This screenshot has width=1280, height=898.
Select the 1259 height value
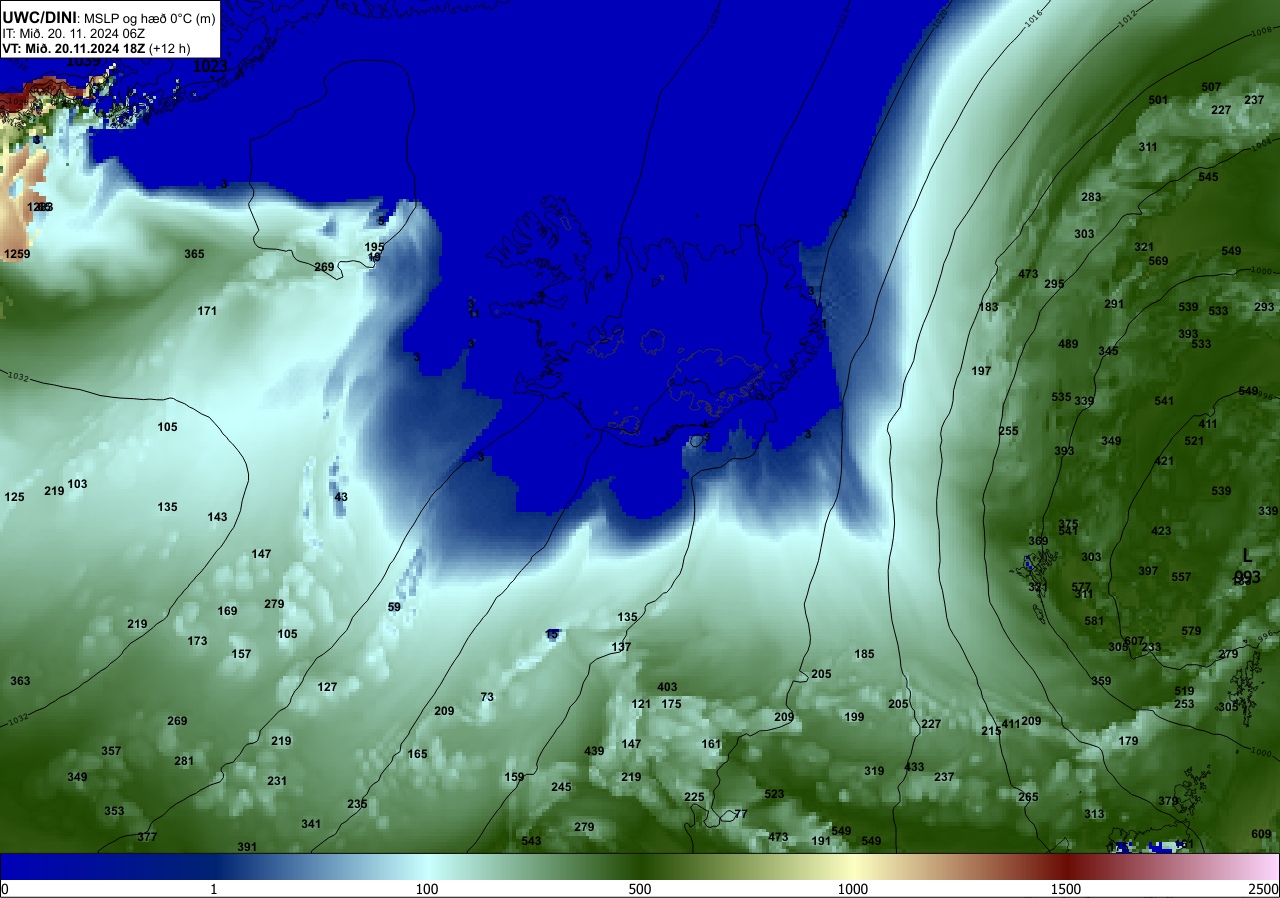point(17,254)
